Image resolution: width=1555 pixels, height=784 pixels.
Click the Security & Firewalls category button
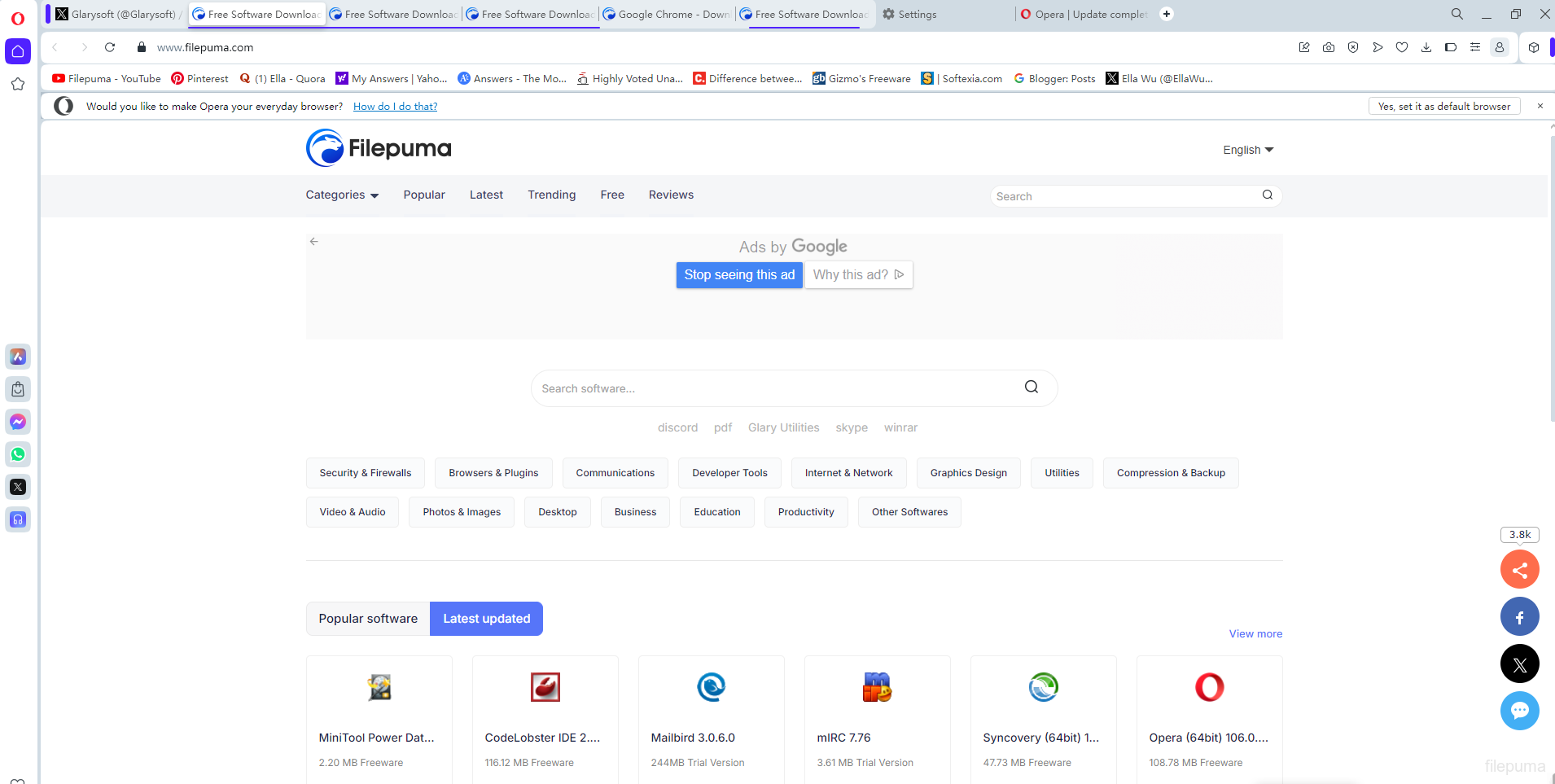pyautogui.click(x=366, y=473)
